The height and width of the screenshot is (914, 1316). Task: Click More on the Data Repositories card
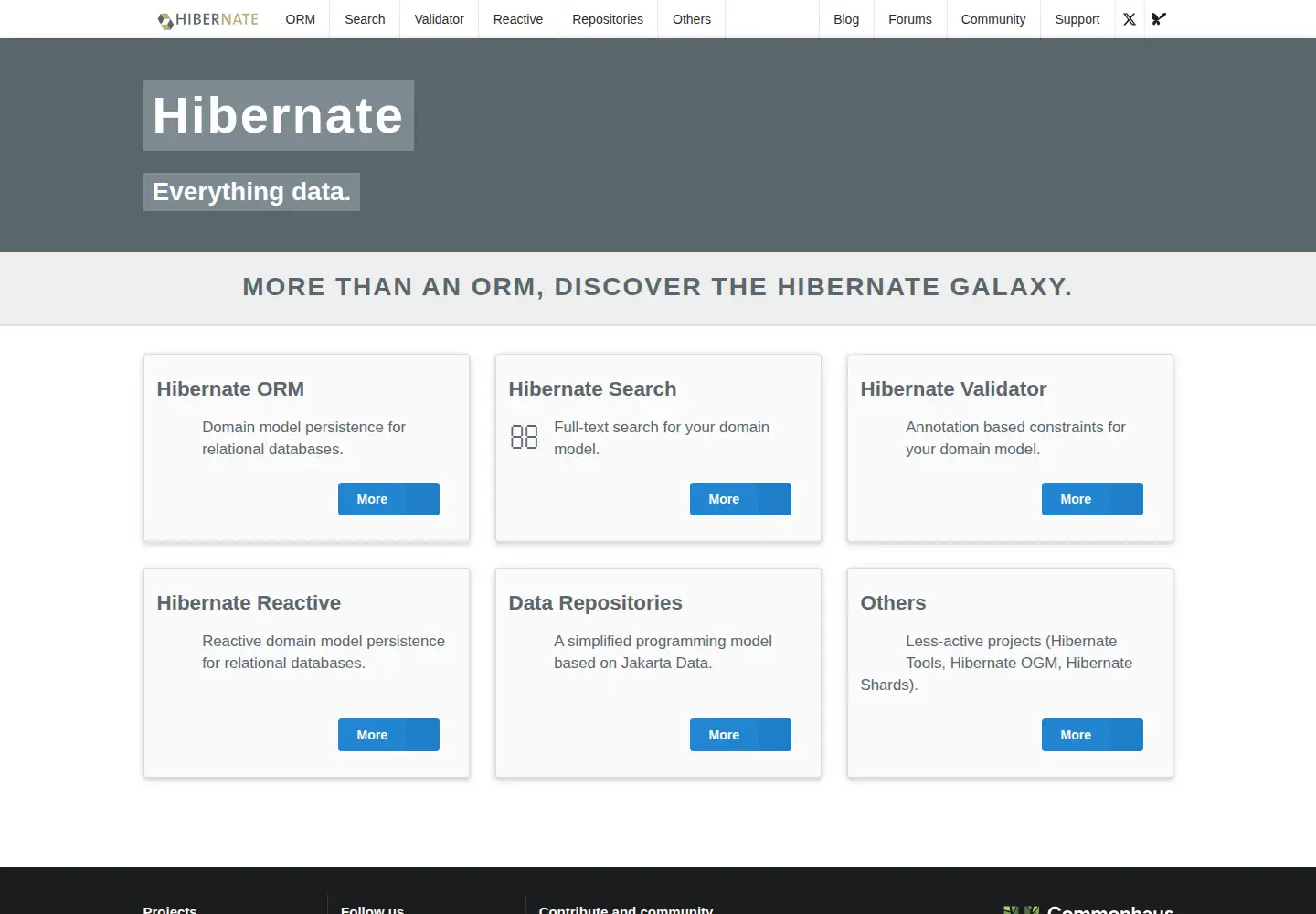[740, 735]
